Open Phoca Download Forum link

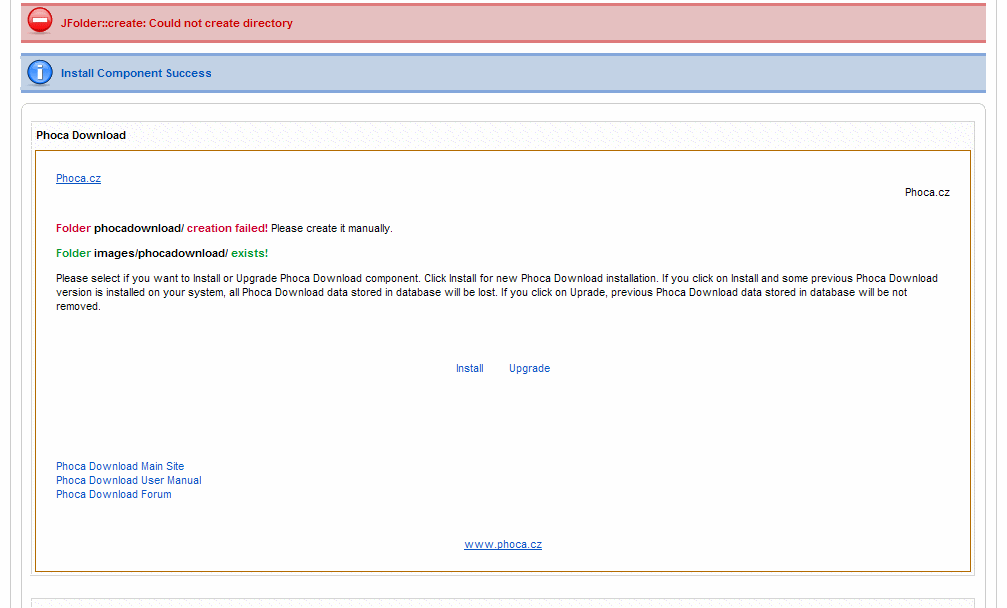[x=114, y=494]
